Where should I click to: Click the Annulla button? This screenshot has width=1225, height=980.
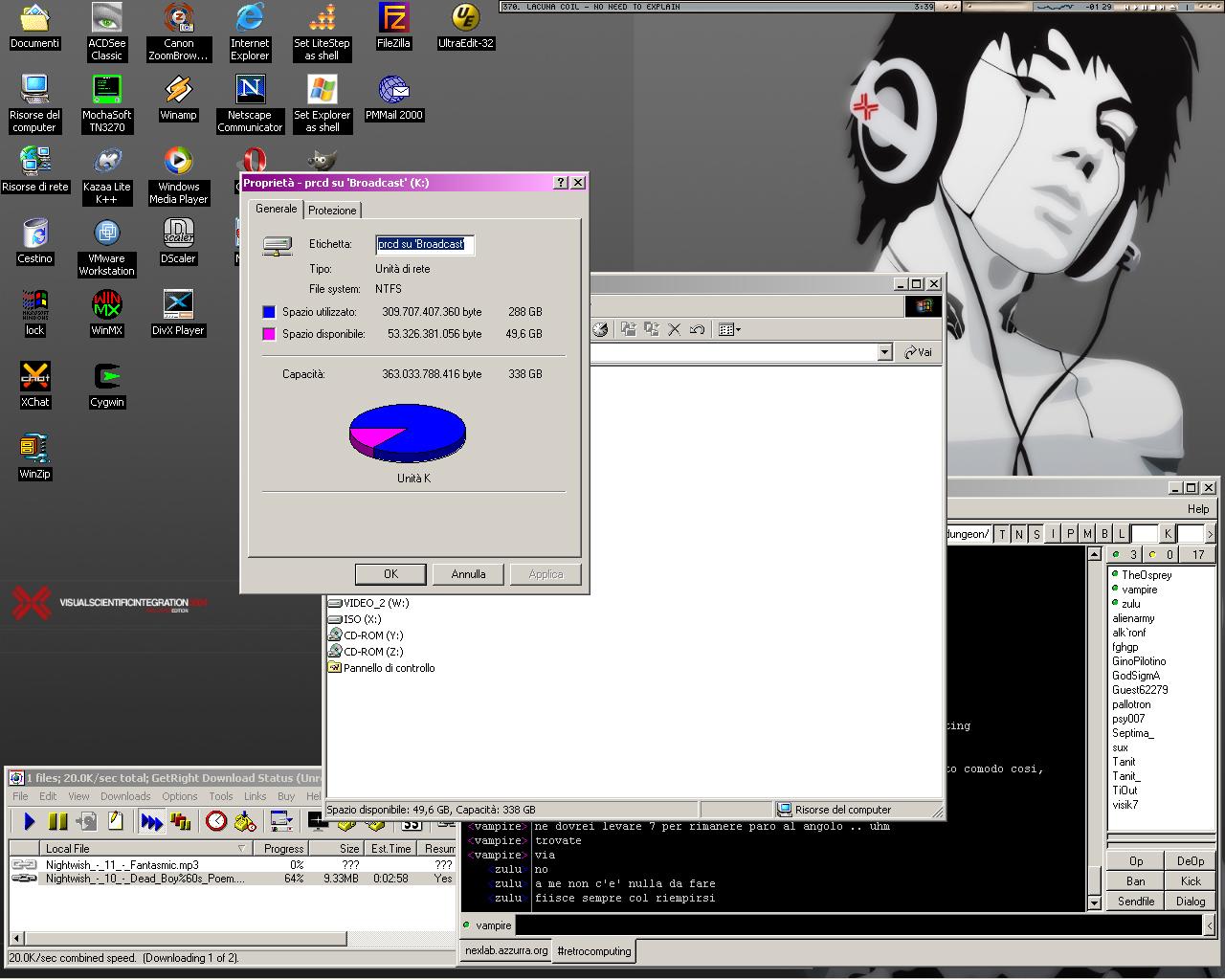tap(468, 574)
